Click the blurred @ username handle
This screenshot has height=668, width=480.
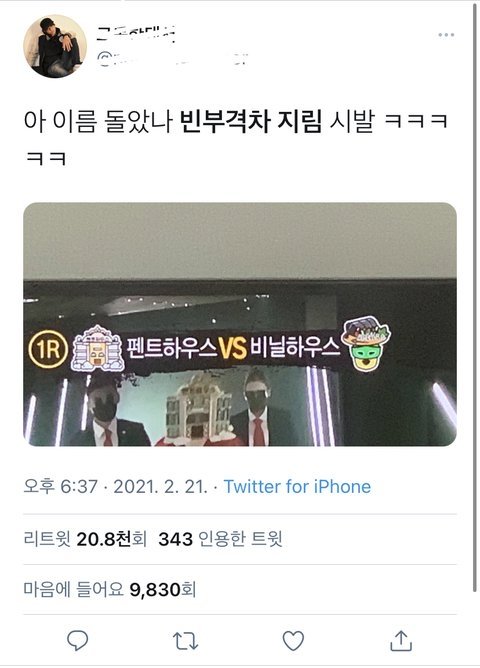[x=172, y=59]
